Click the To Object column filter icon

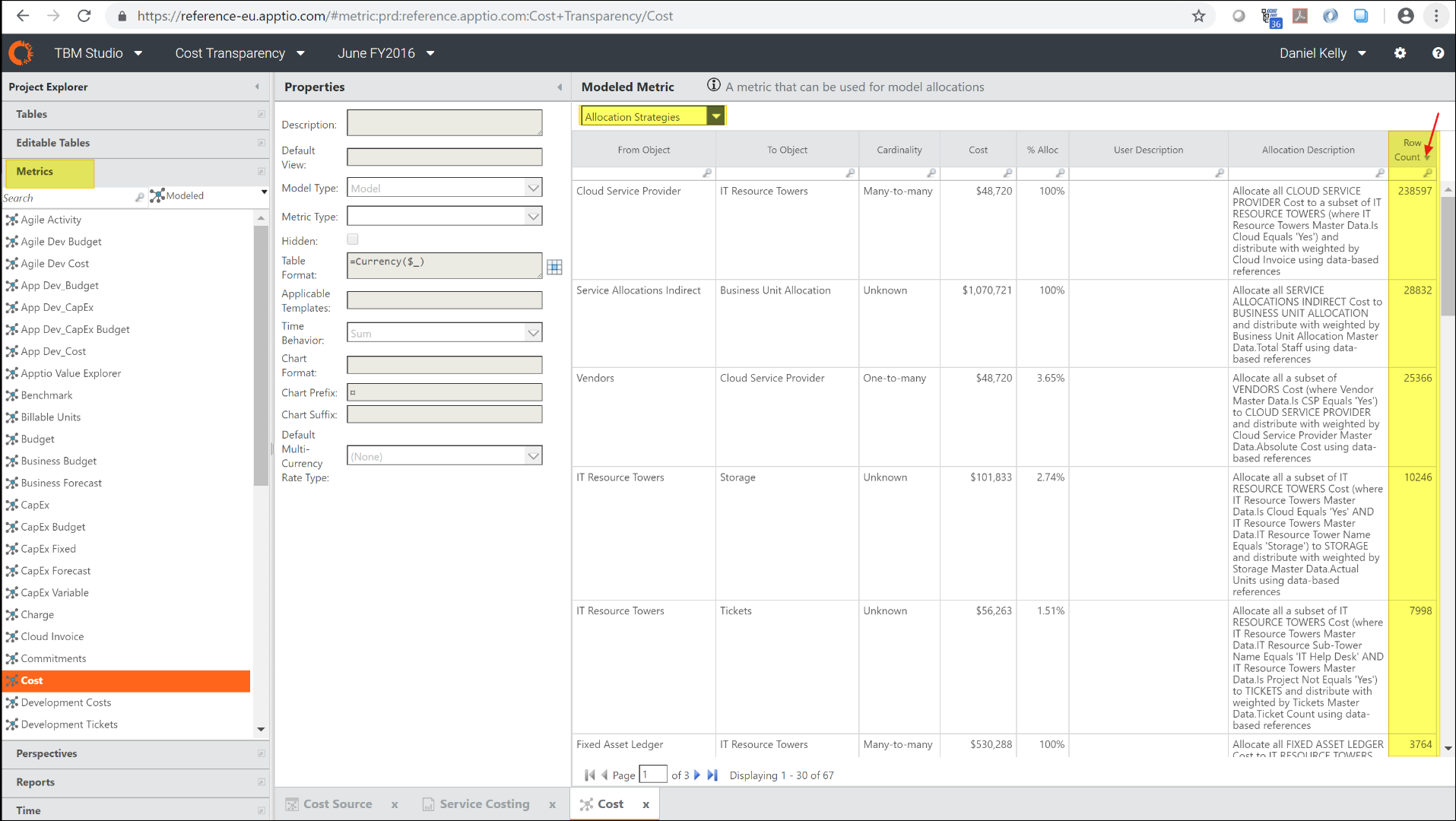(850, 173)
